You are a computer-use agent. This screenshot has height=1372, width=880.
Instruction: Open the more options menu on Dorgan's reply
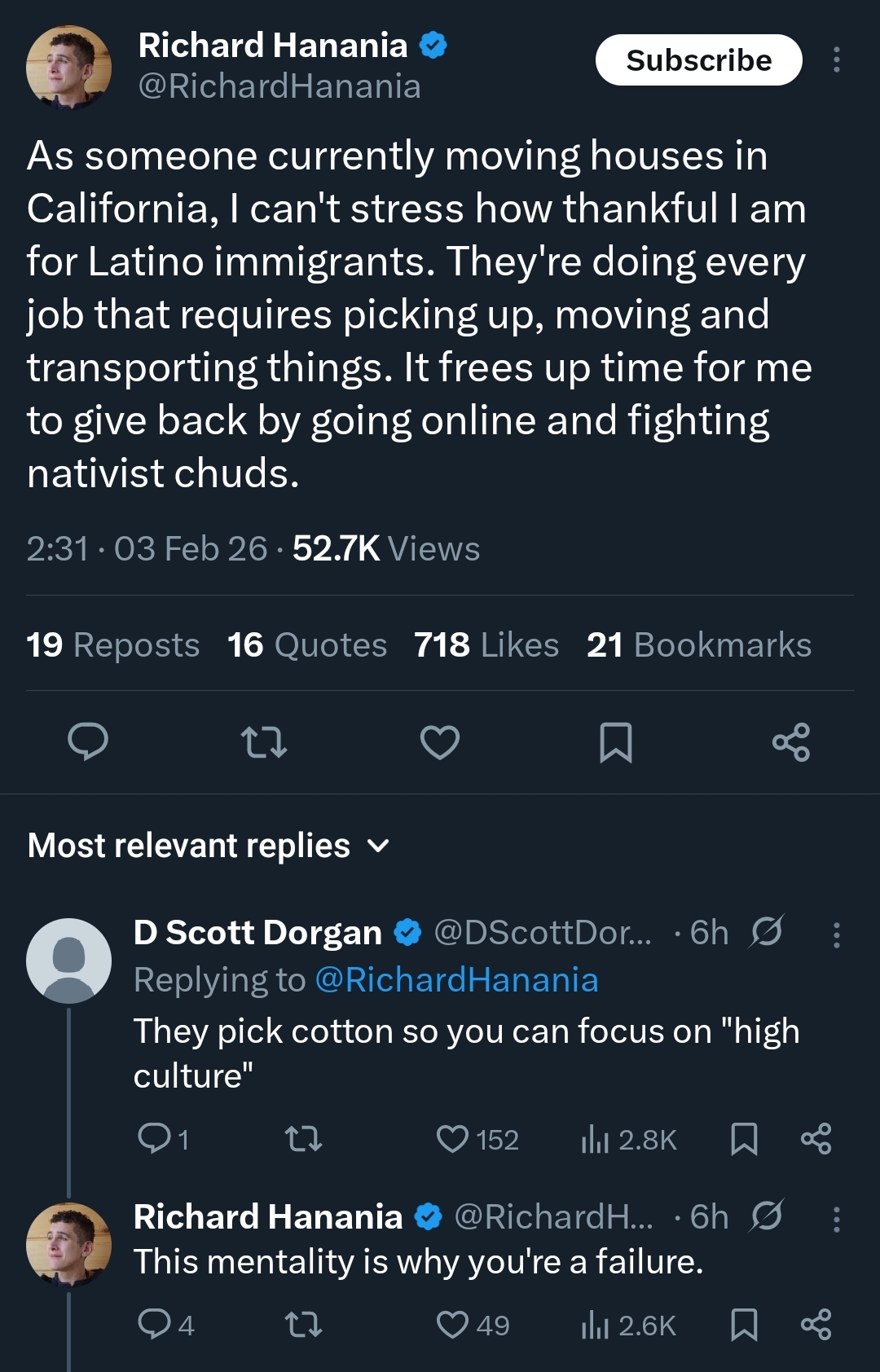point(836,934)
